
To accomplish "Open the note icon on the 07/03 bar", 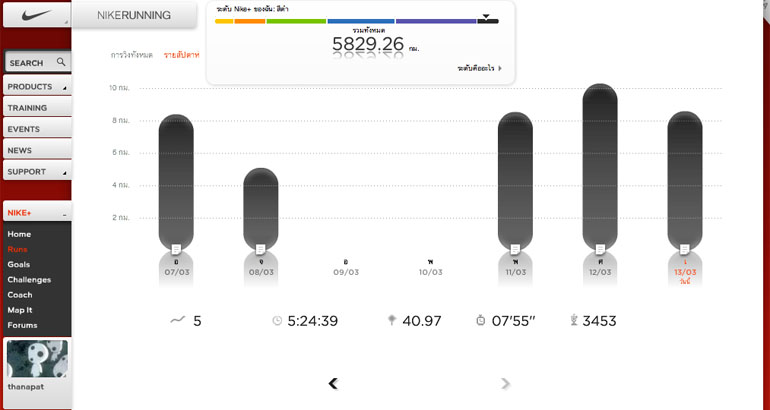I will pyautogui.click(x=176, y=247).
